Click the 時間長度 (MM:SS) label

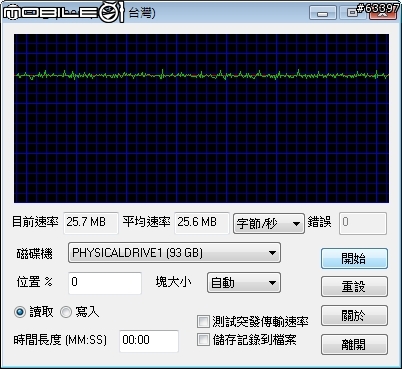tap(60, 340)
